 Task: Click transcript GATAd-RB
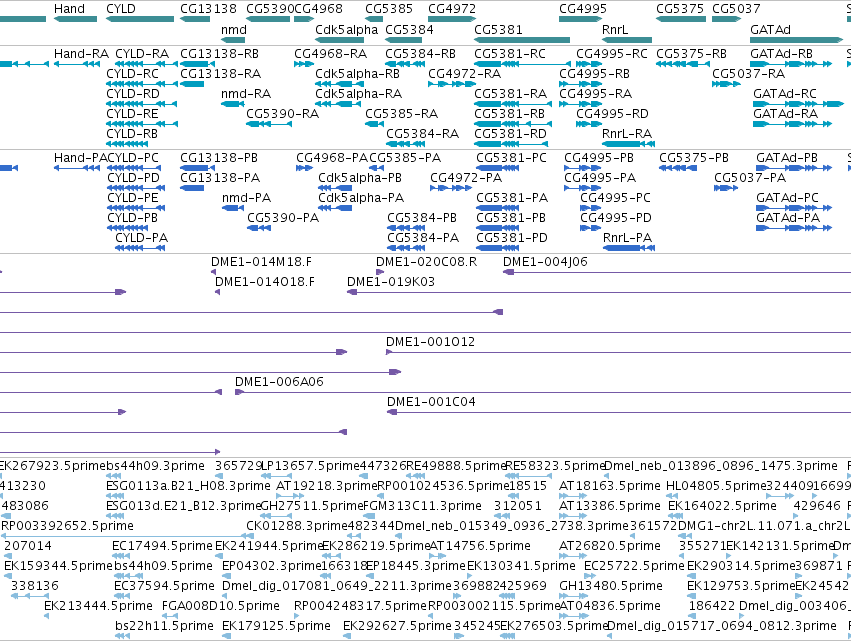pos(782,54)
